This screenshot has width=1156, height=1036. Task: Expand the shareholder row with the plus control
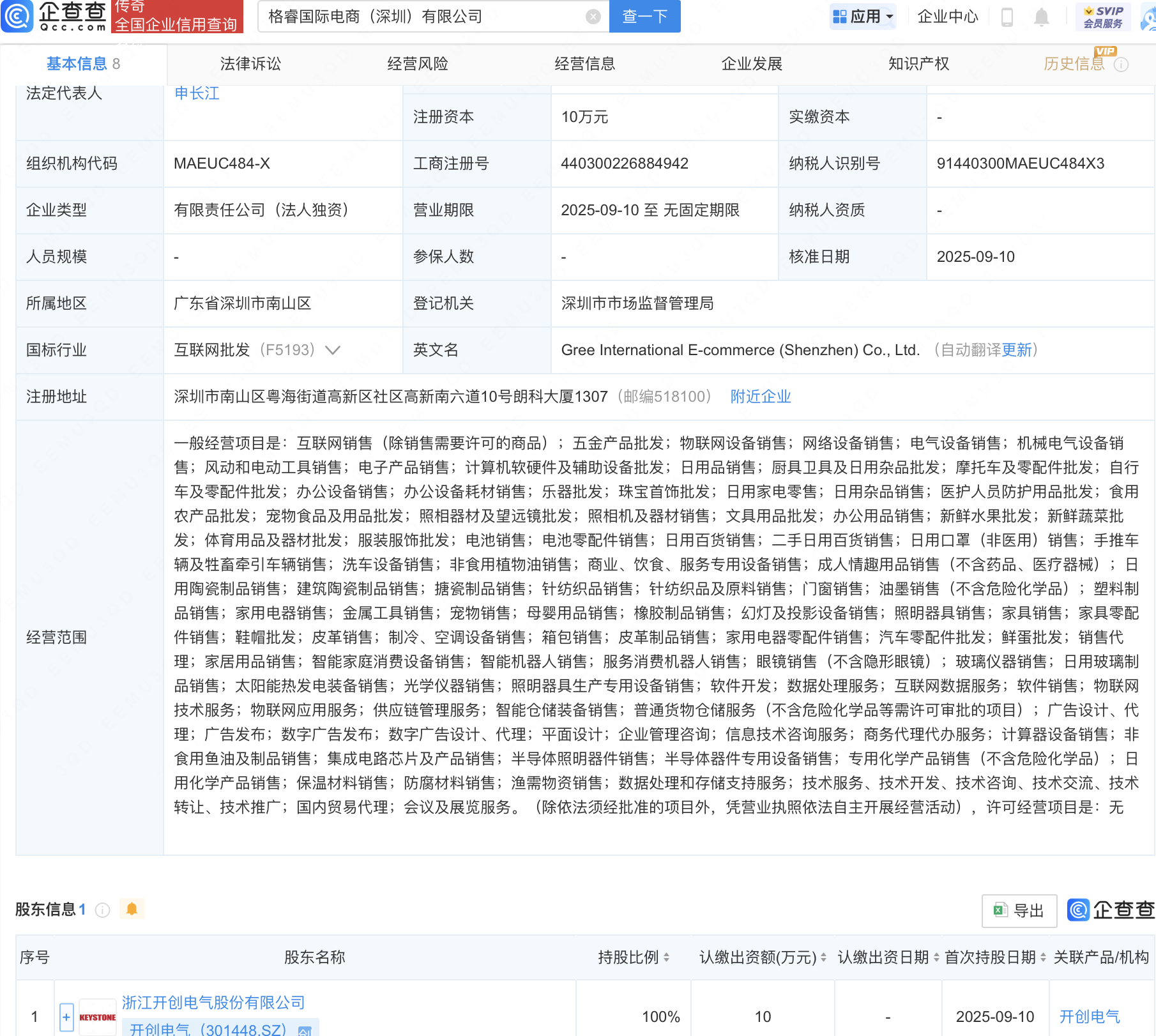(66, 1016)
